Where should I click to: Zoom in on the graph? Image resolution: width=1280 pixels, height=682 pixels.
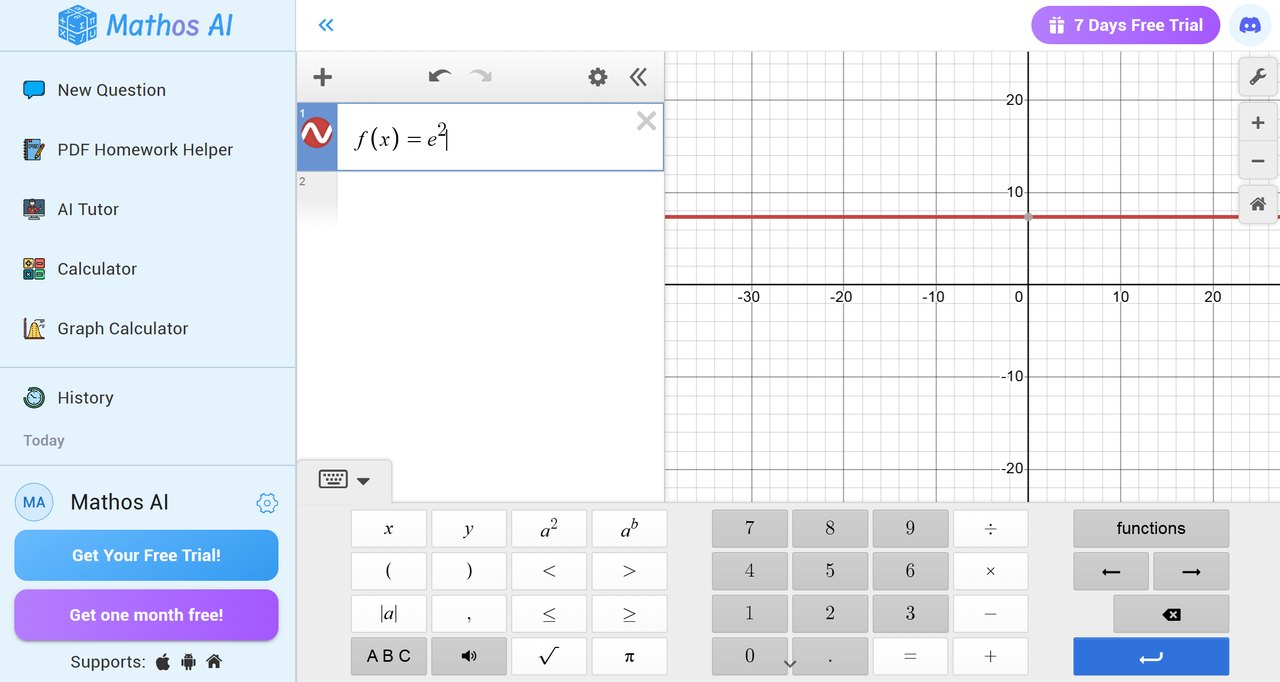[1258, 123]
